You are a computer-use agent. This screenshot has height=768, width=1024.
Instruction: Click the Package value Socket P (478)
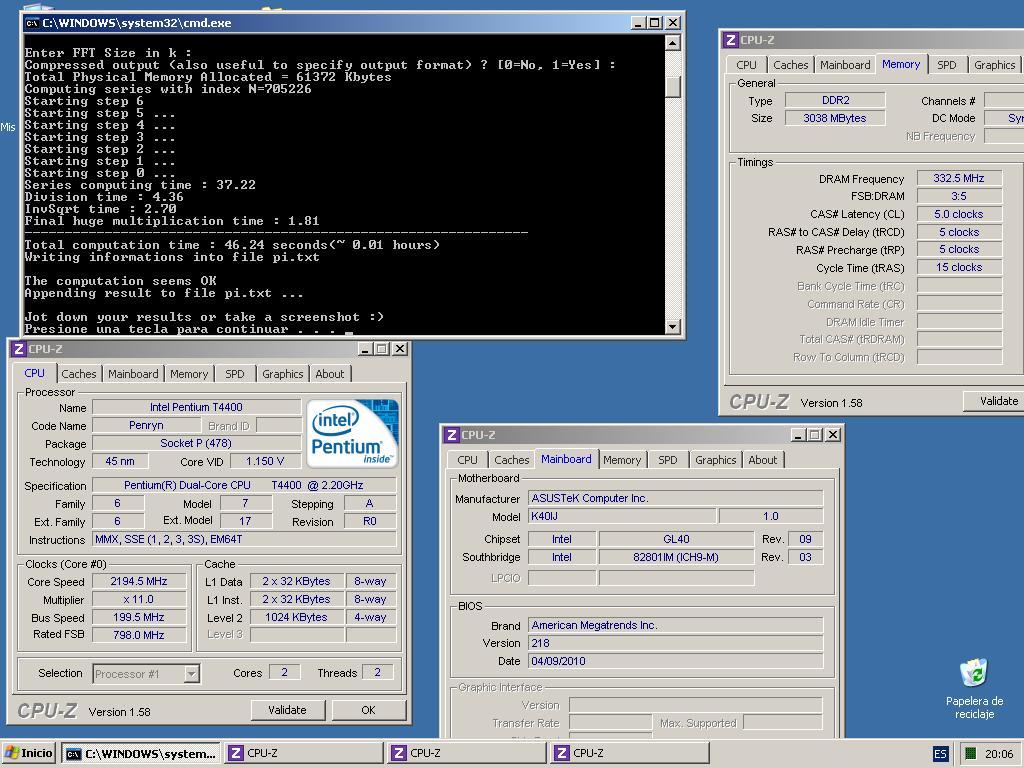[x=196, y=443]
